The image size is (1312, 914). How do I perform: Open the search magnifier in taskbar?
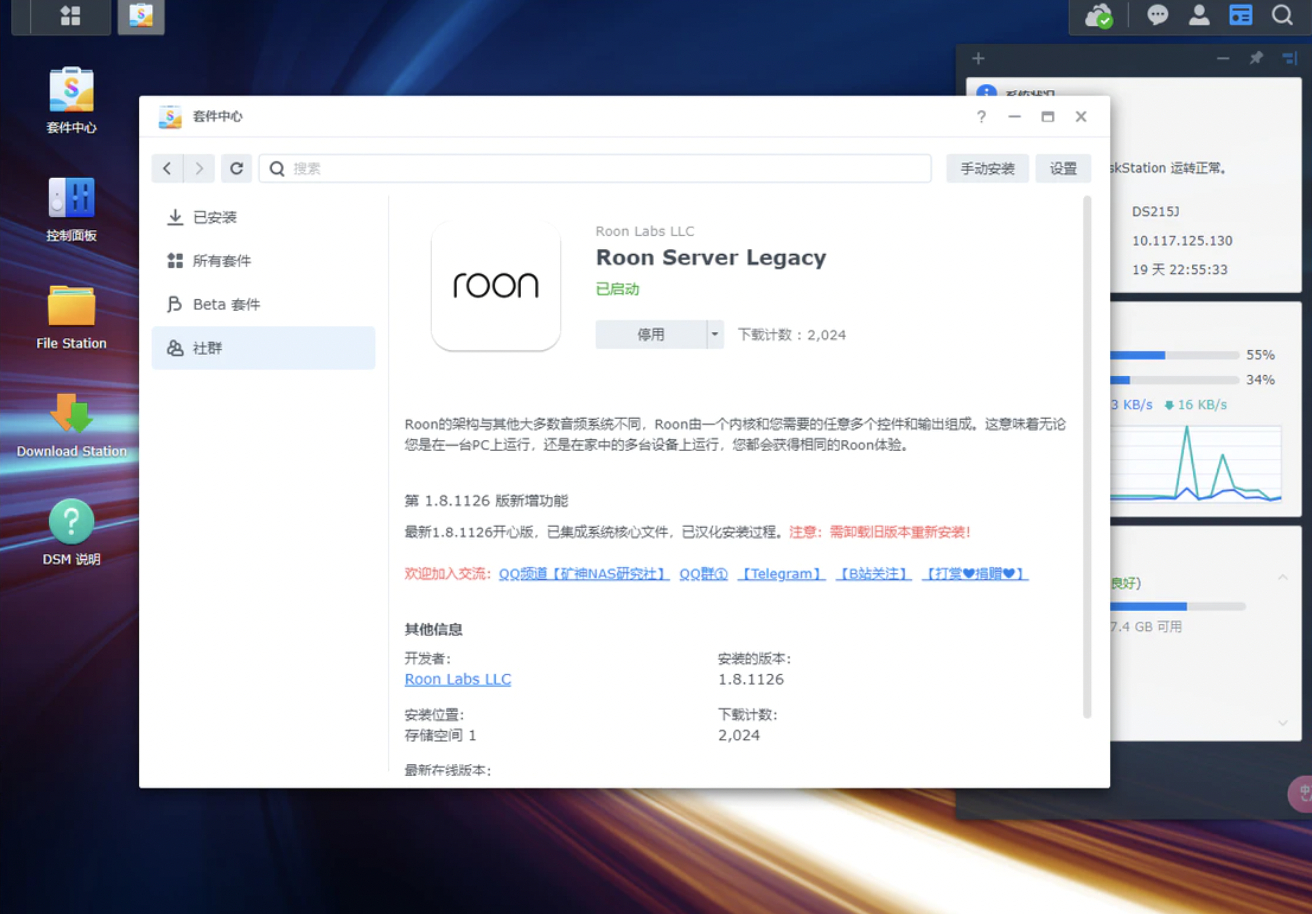(x=1282, y=15)
